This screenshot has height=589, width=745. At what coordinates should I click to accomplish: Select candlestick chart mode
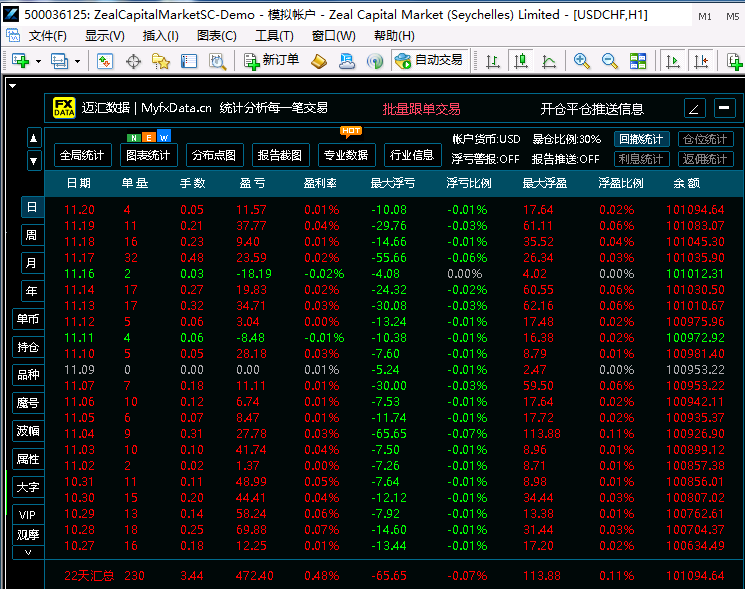521,60
